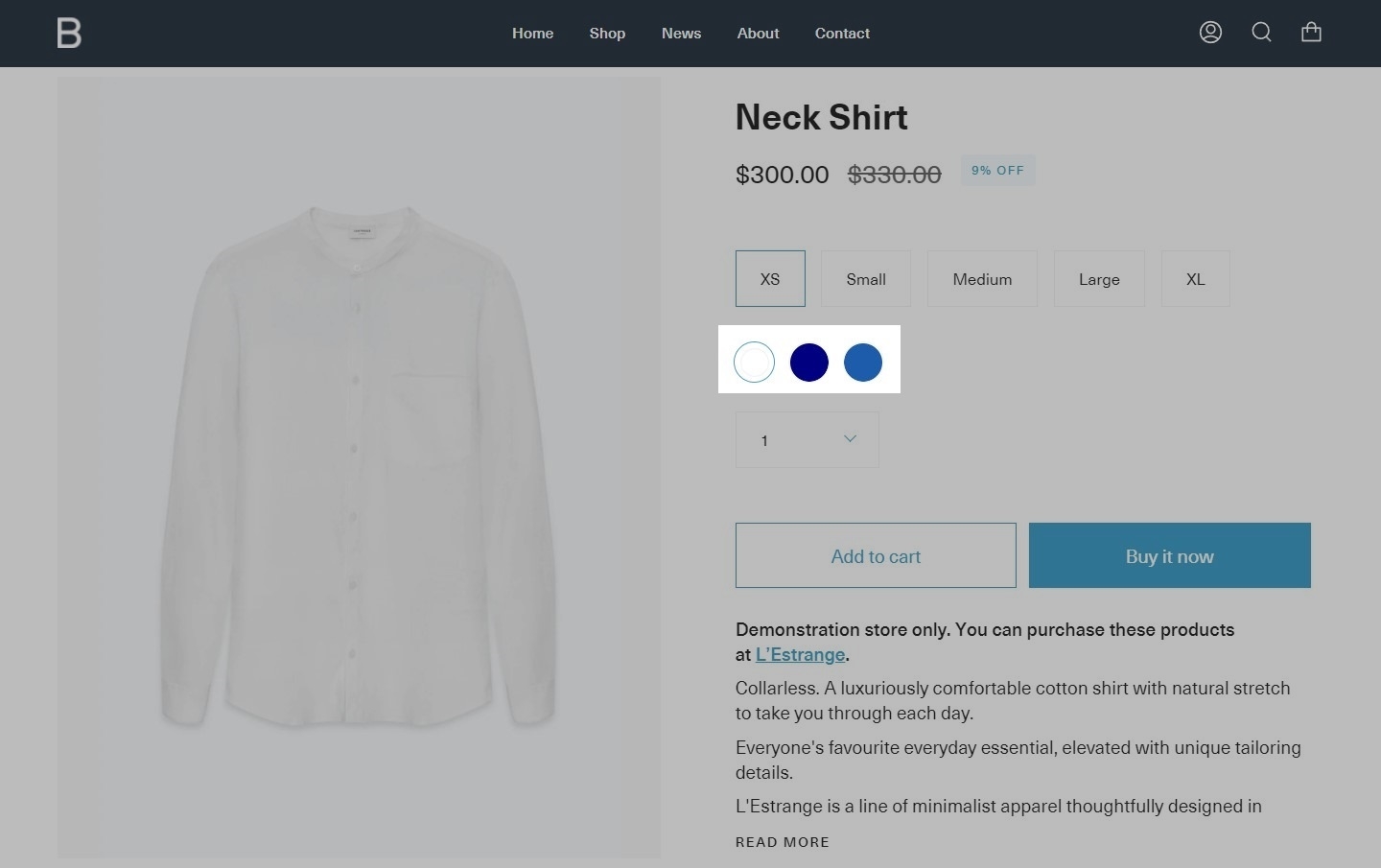Screen dimensions: 1381x868
Task: Select the dark navy color swatch
Action: click(x=808, y=363)
